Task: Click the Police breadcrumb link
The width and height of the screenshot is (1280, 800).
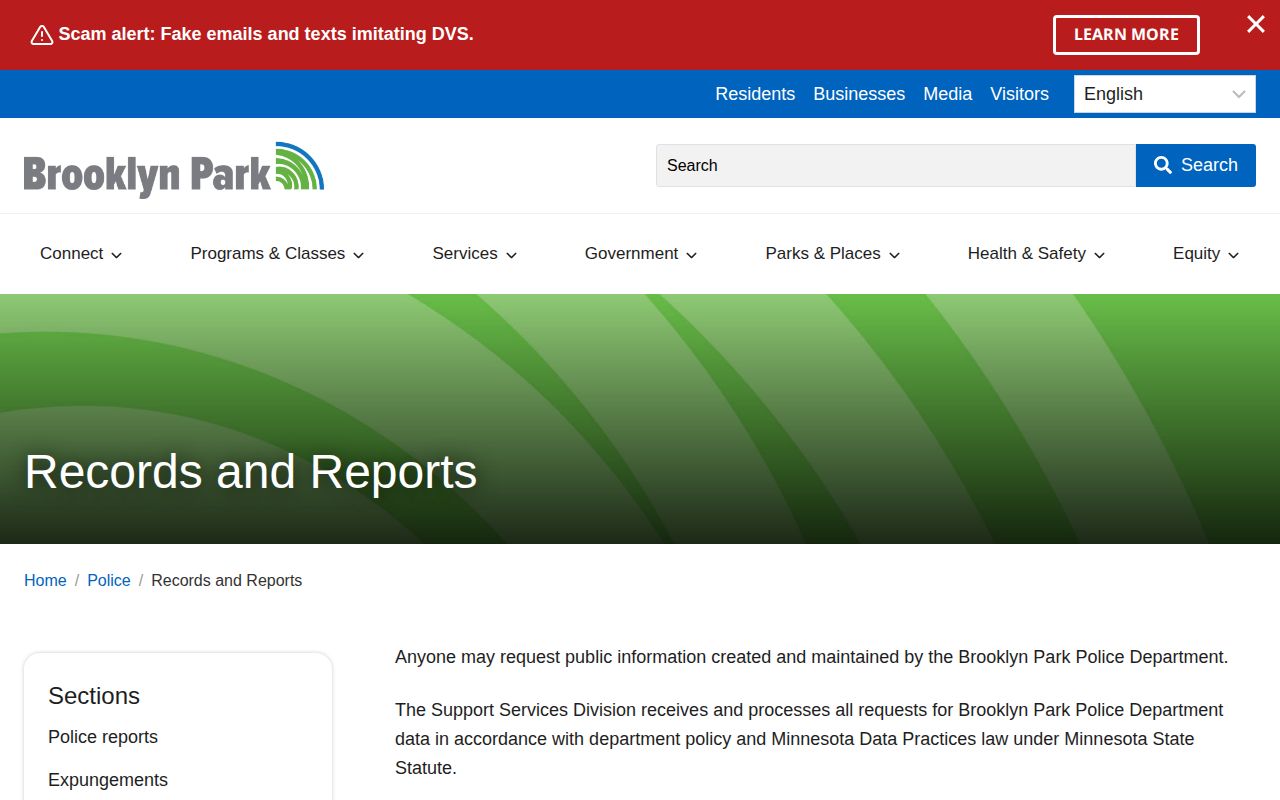Action: pos(109,581)
